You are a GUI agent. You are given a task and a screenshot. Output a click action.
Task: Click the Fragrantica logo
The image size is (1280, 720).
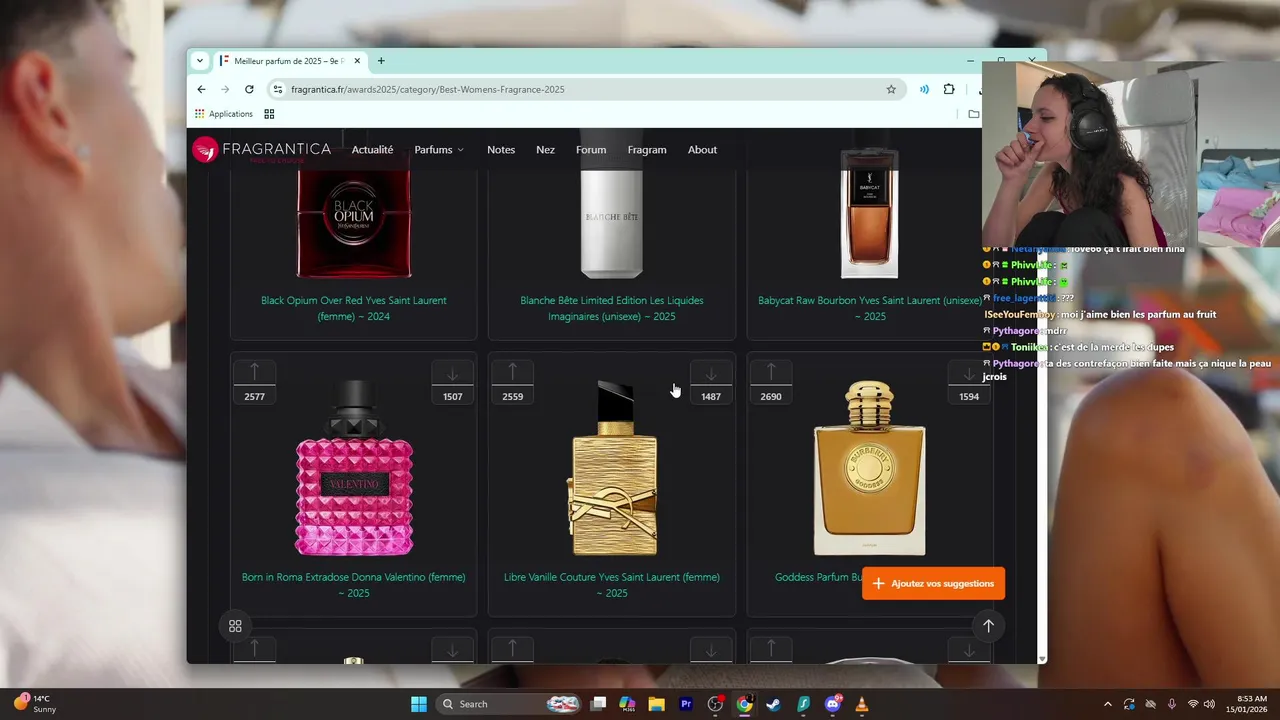[261, 150]
